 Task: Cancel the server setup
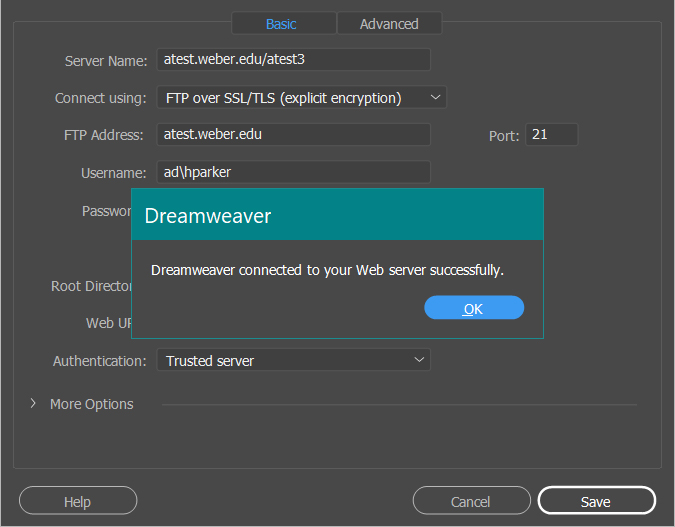[471, 501]
